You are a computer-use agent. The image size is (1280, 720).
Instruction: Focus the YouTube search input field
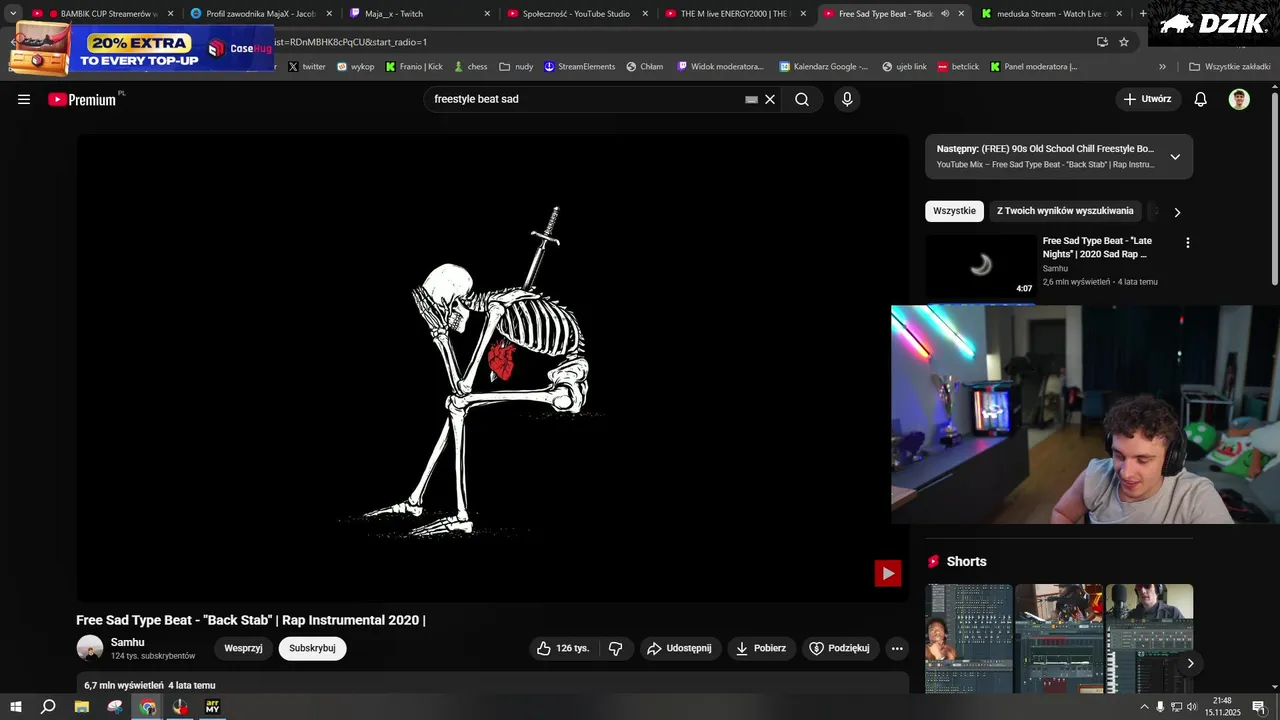coord(586,99)
